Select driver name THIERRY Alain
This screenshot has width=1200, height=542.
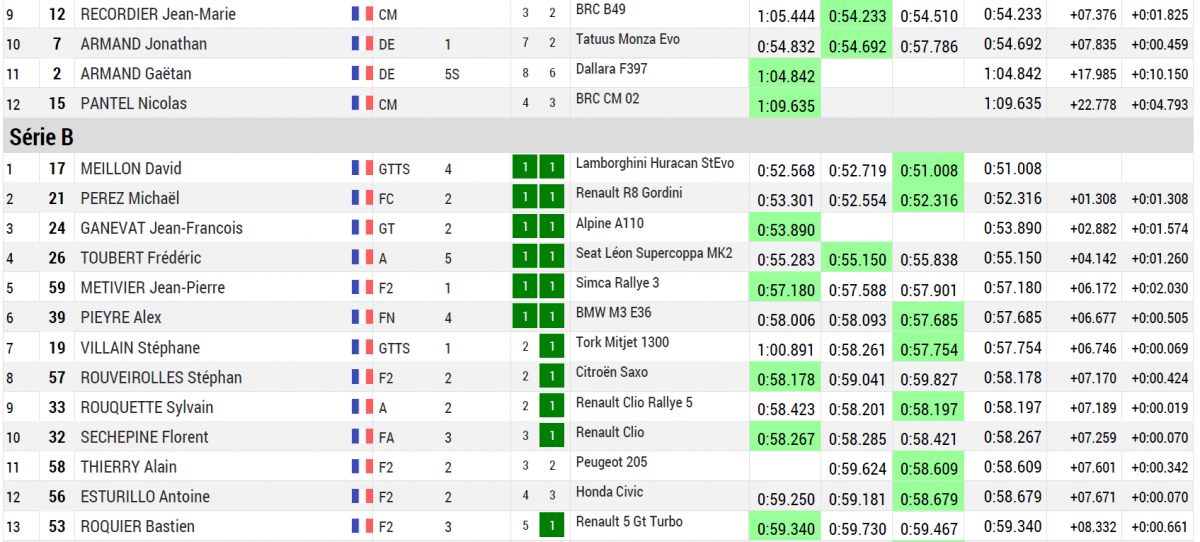128,467
